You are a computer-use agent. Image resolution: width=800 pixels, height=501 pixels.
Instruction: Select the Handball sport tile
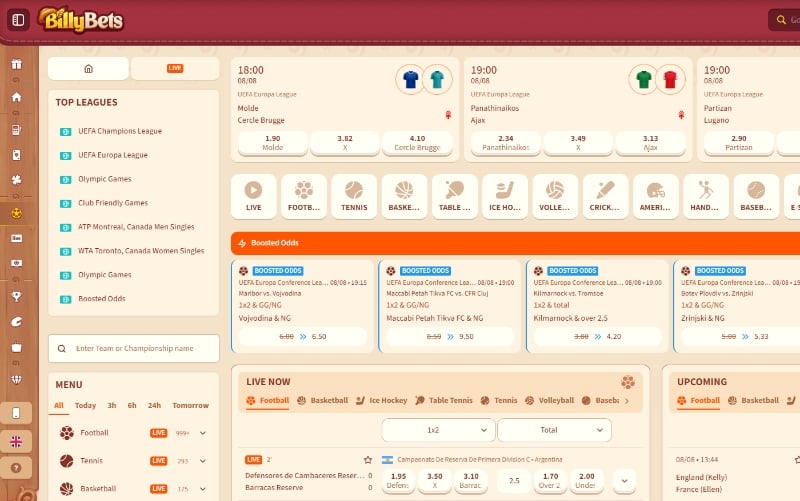[706, 196]
